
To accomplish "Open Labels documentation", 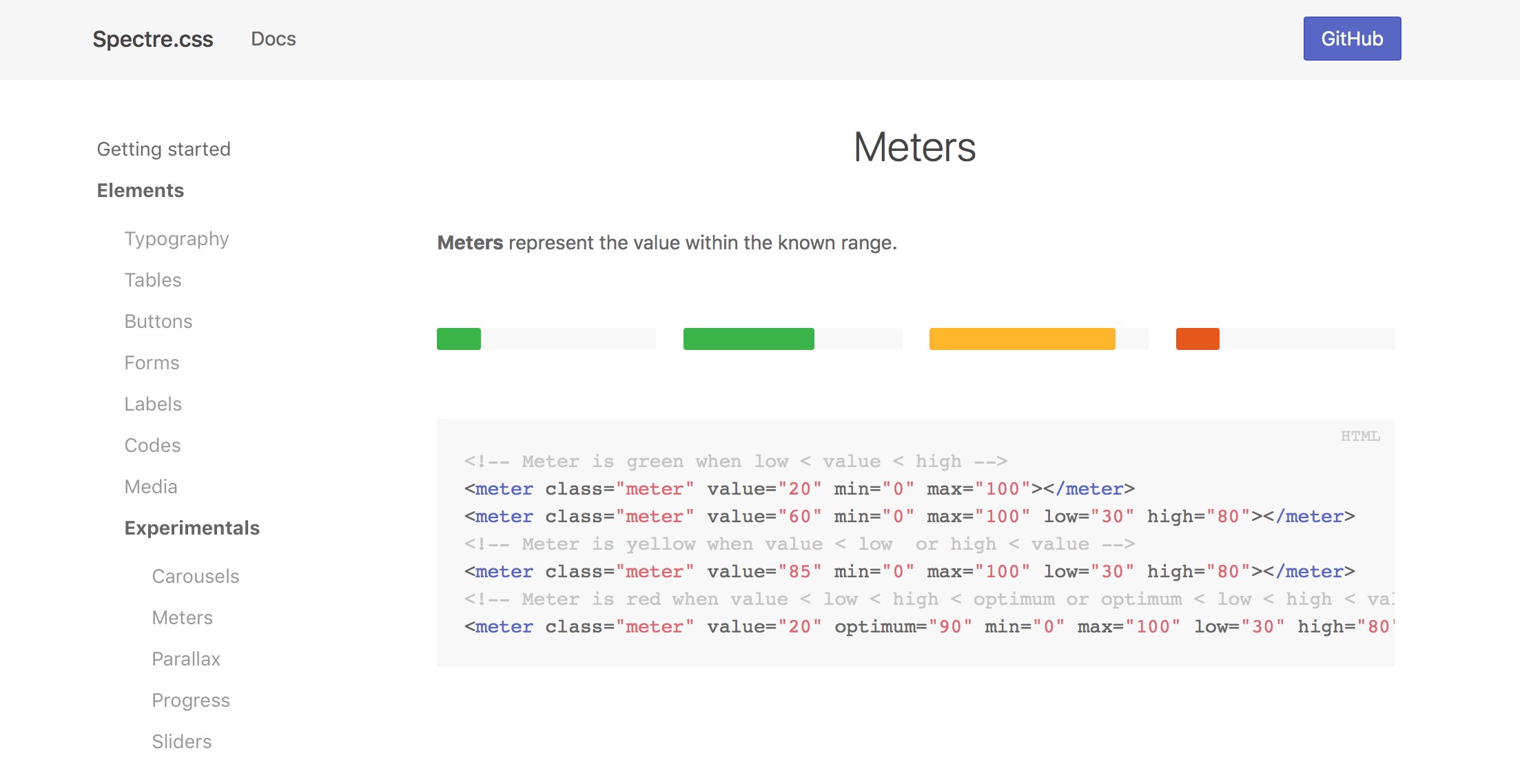I will [153, 404].
